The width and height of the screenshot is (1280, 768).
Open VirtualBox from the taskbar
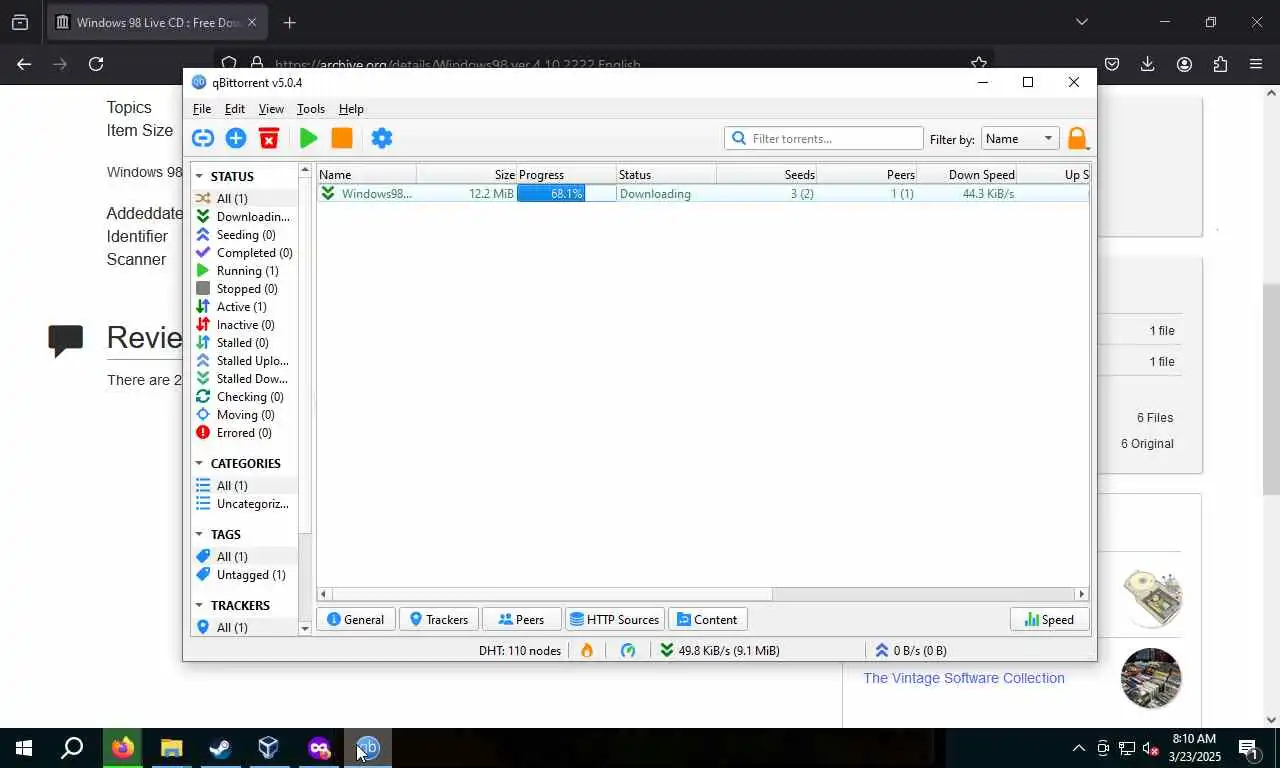tap(268, 748)
